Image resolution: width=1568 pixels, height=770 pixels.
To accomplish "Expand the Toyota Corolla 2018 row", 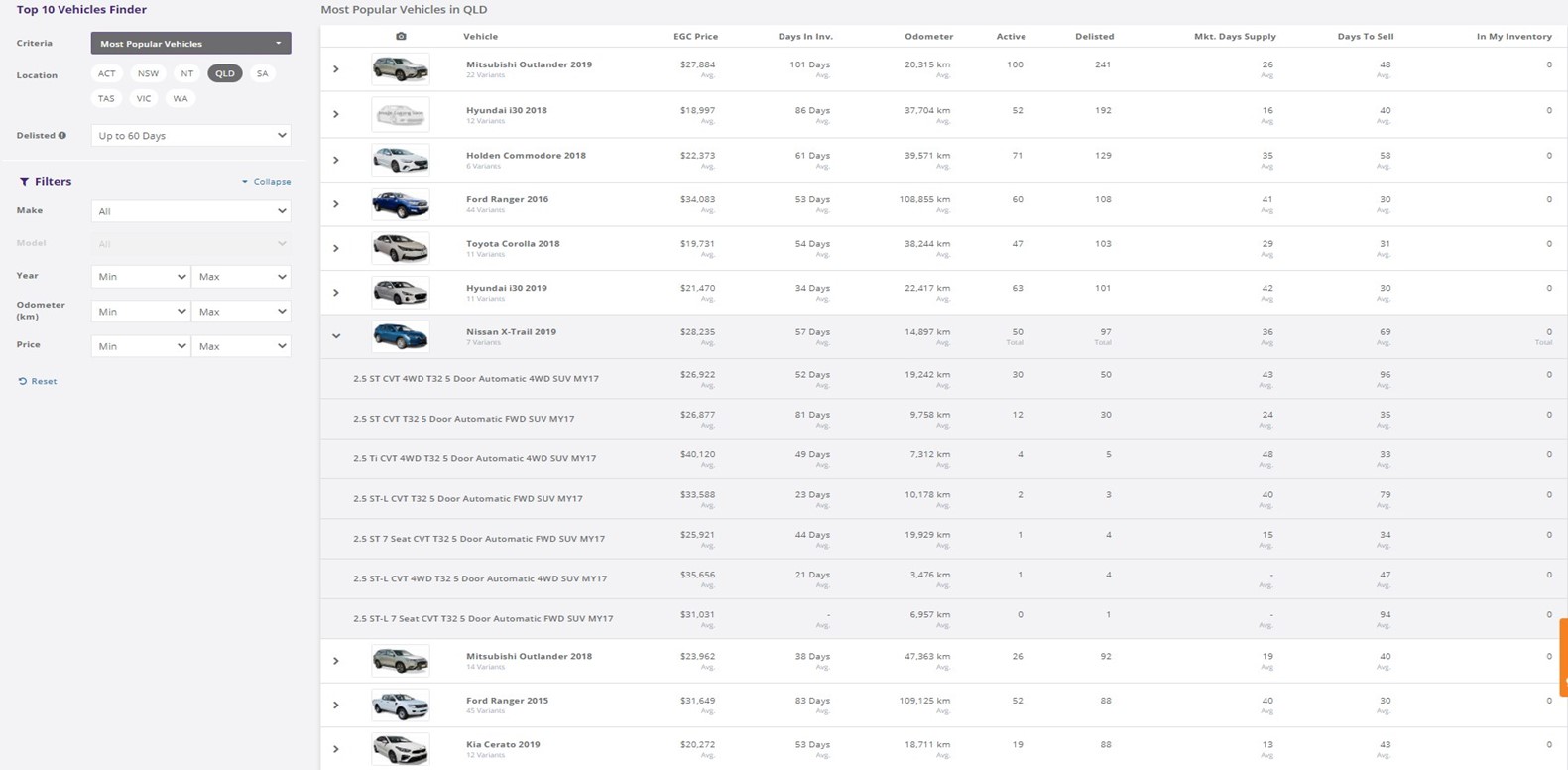I will (x=336, y=248).
